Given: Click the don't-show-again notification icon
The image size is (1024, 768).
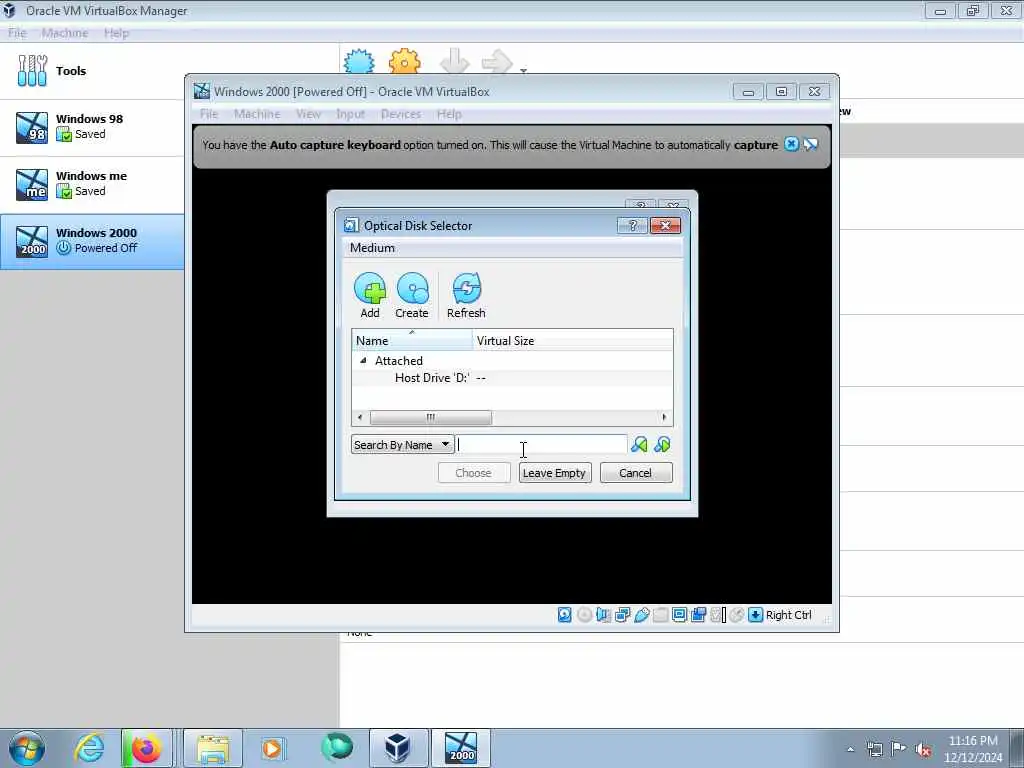Looking at the screenshot, I should pos(810,144).
